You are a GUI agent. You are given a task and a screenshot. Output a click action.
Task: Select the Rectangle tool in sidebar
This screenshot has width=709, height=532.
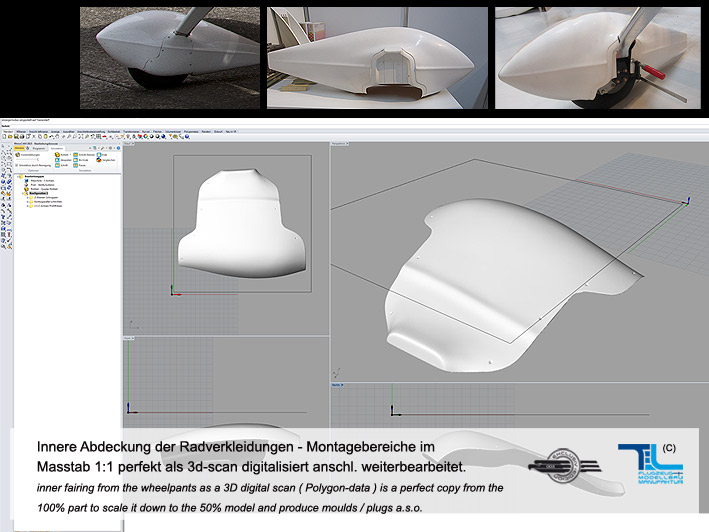9,164
